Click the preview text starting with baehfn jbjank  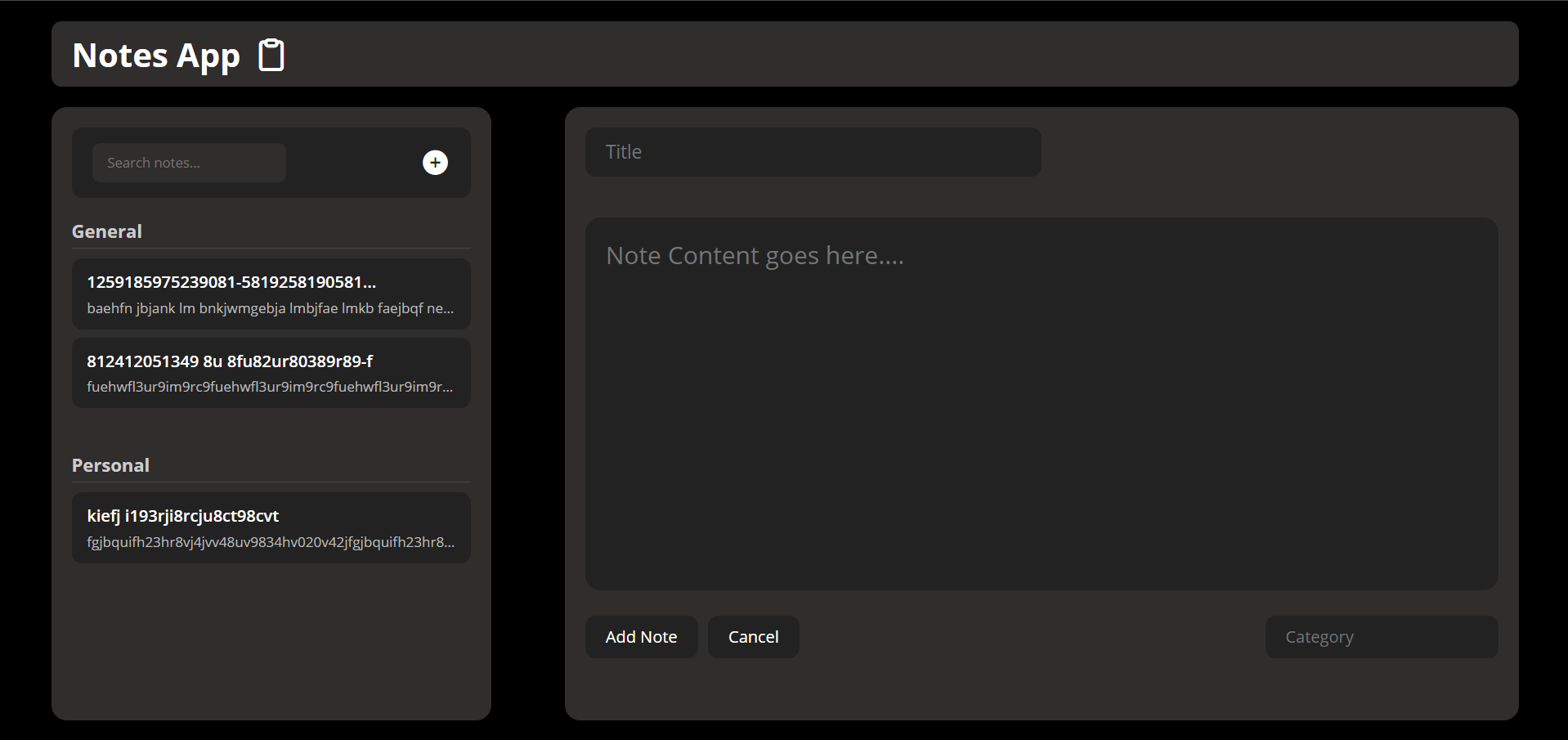270,308
